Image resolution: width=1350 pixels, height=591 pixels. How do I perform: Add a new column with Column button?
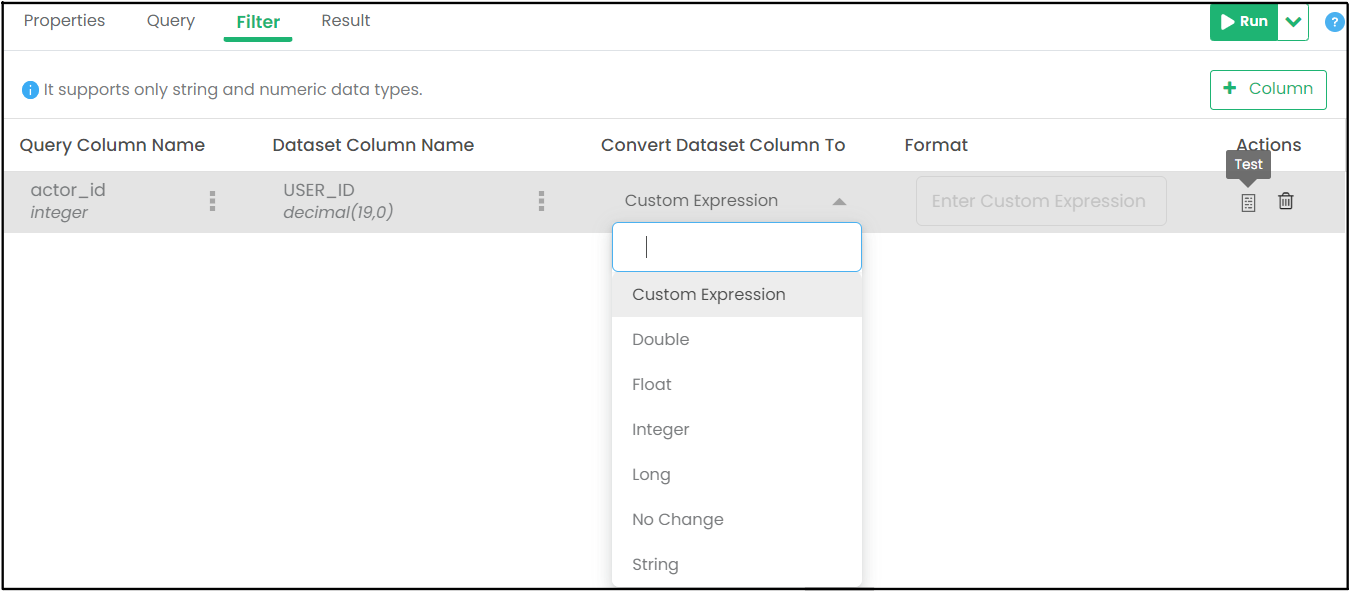click(x=1267, y=89)
